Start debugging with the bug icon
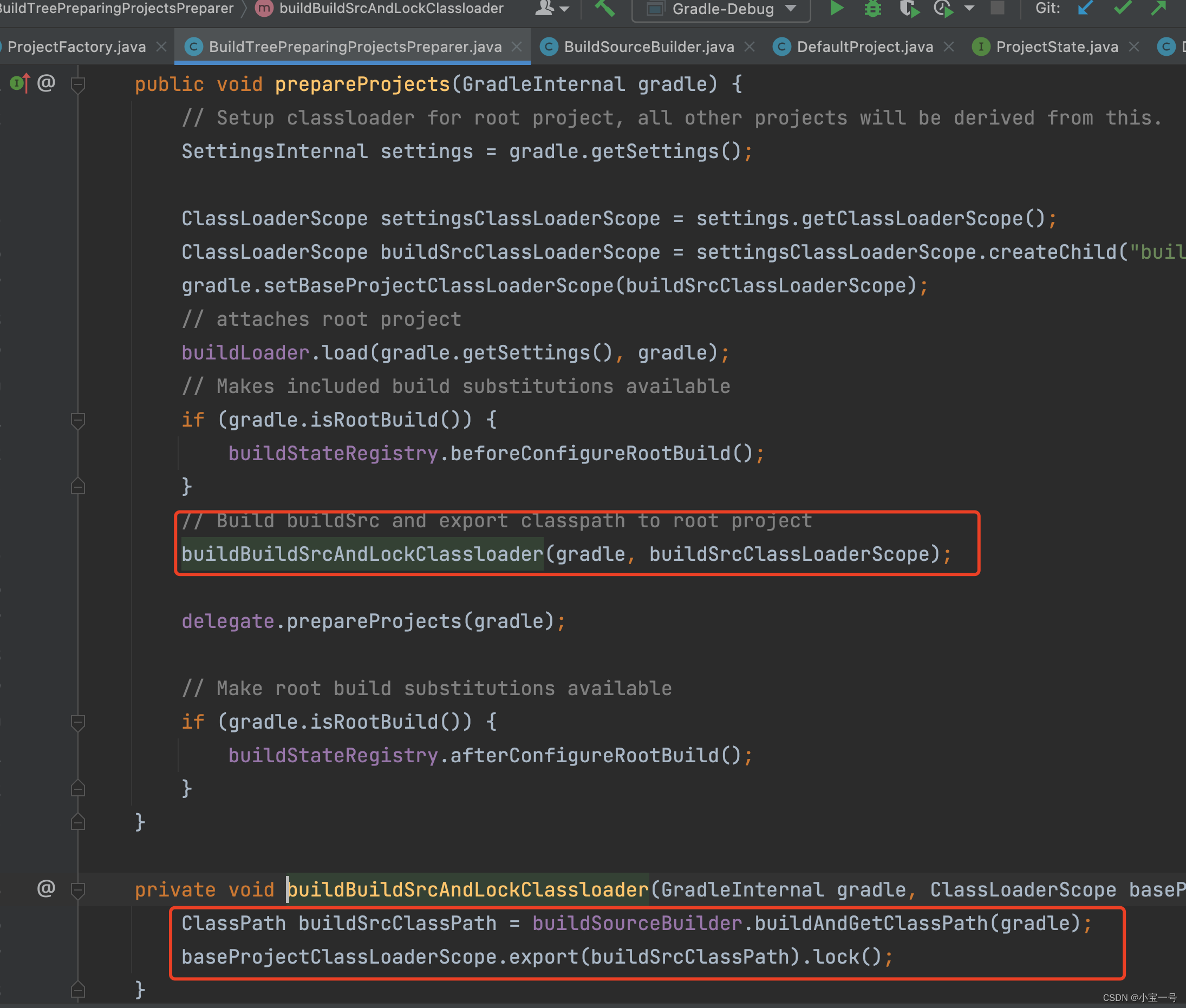 point(872,8)
